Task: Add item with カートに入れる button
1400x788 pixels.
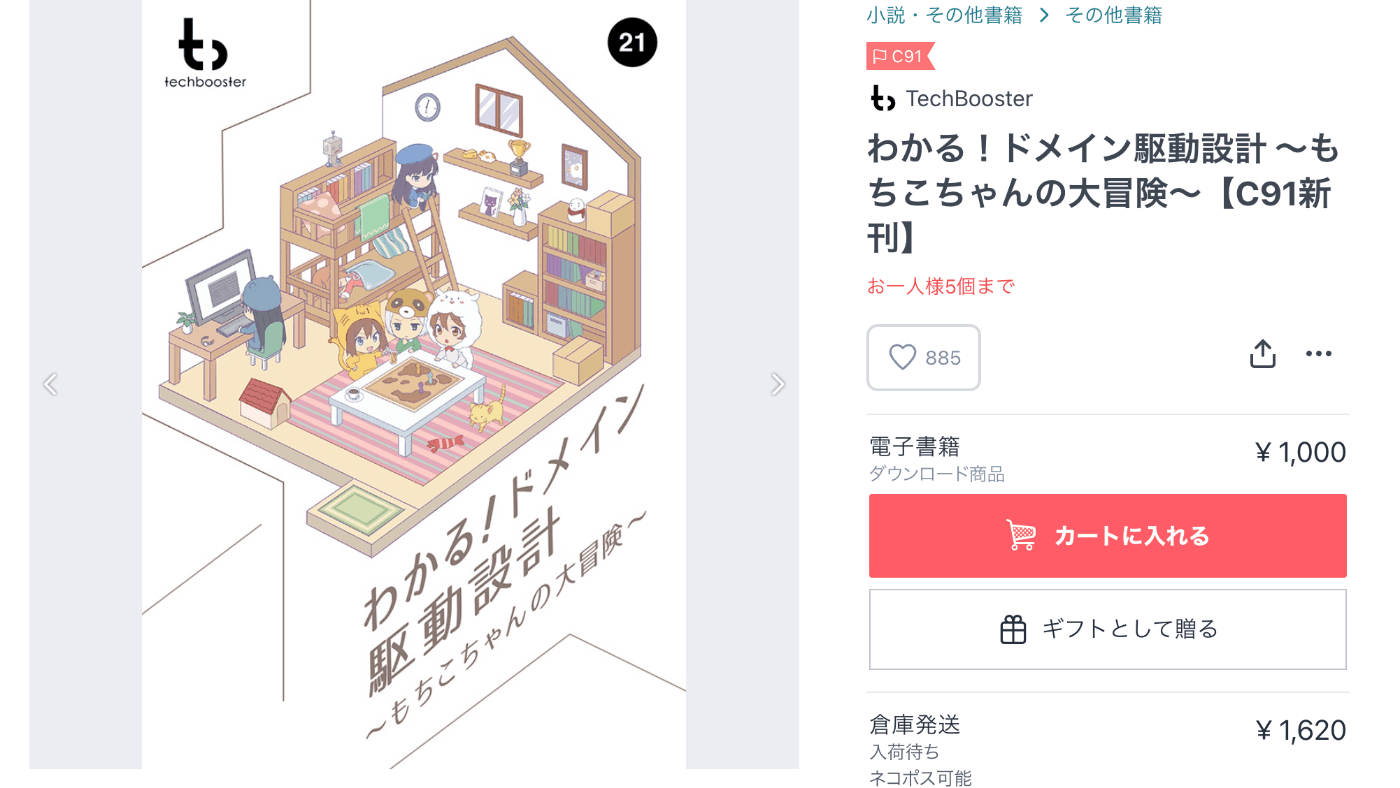Action: pos(1108,536)
